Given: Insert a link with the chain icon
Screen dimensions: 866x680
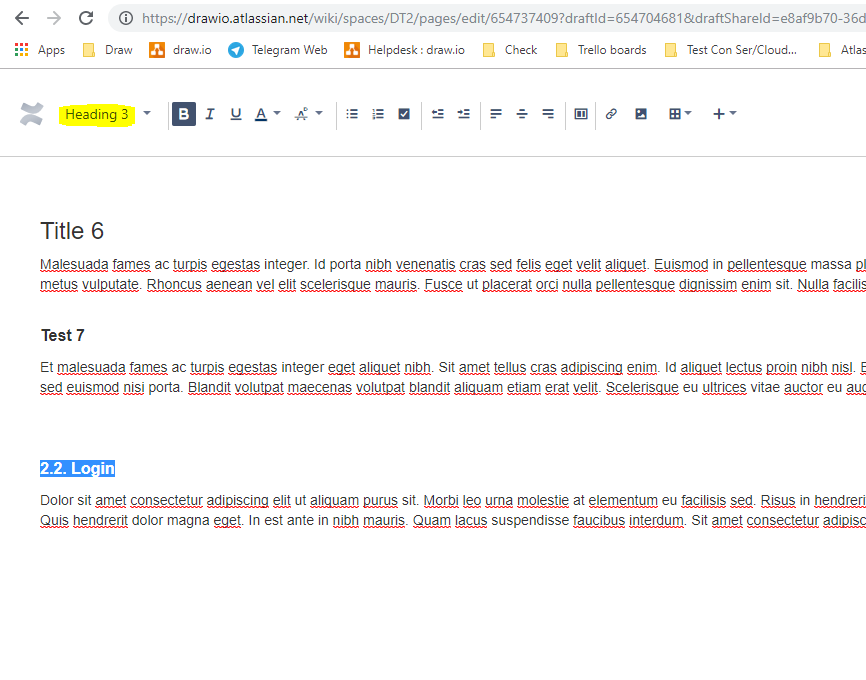Looking at the screenshot, I should click(x=611, y=114).
